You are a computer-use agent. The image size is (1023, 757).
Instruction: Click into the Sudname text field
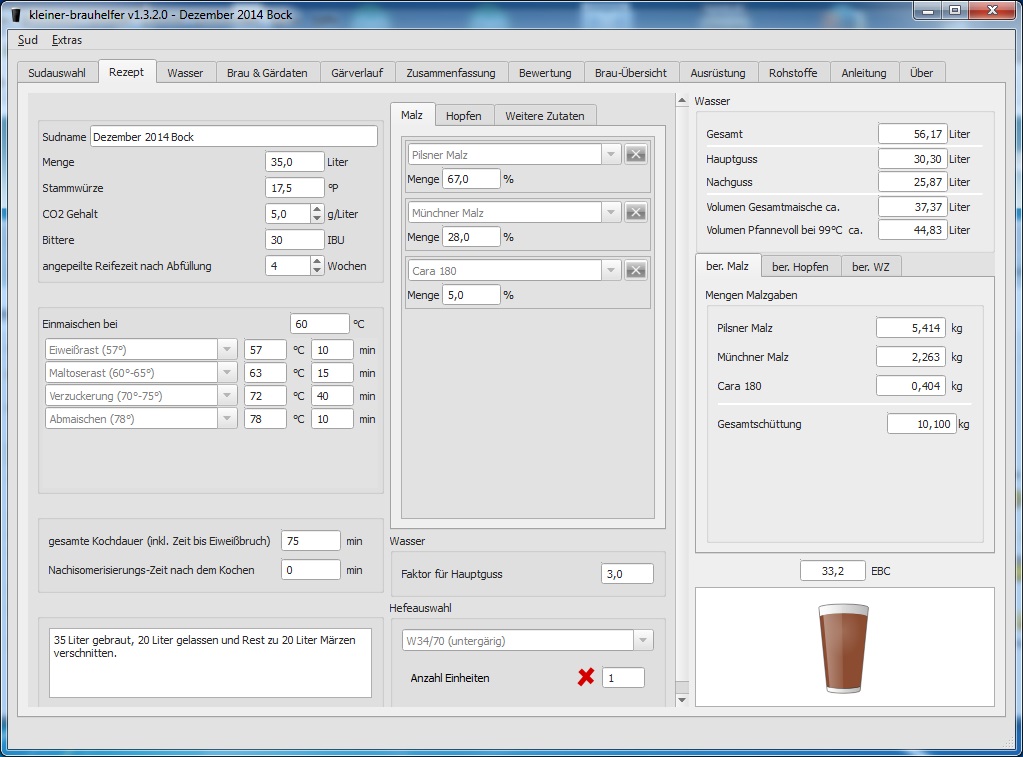(233, 137)
